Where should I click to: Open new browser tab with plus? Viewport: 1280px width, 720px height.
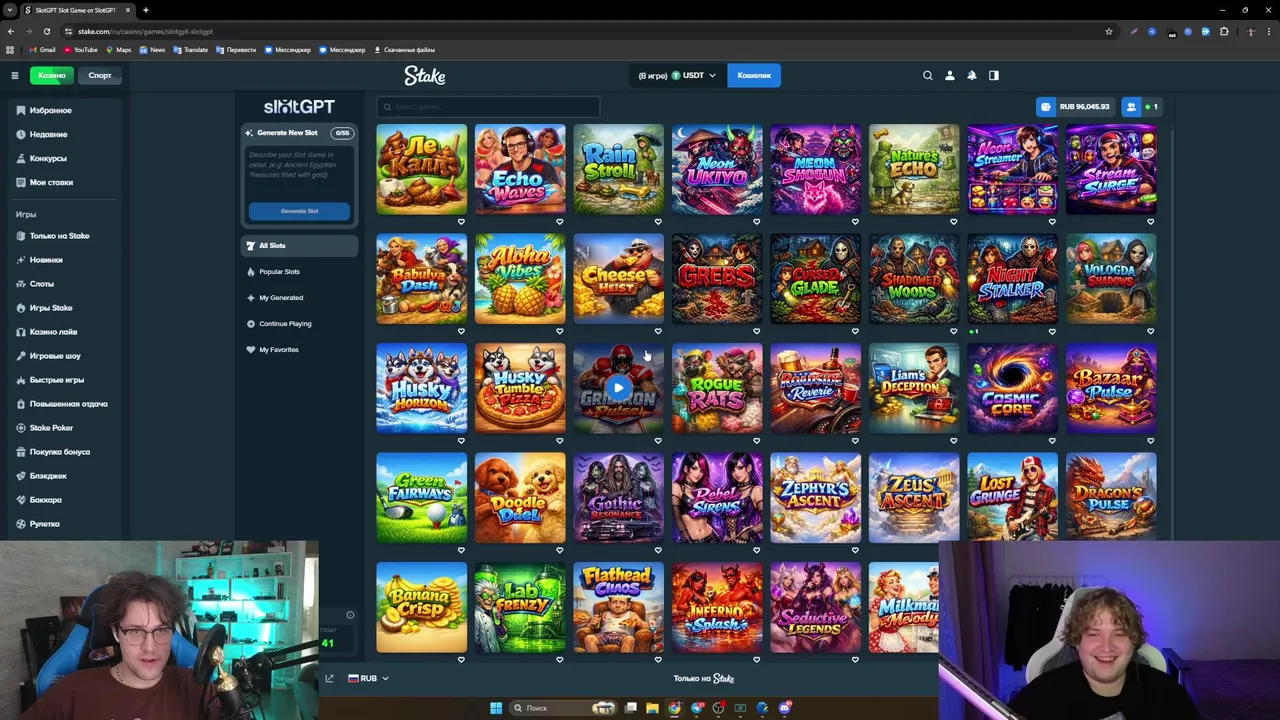[x=145, y=10]
